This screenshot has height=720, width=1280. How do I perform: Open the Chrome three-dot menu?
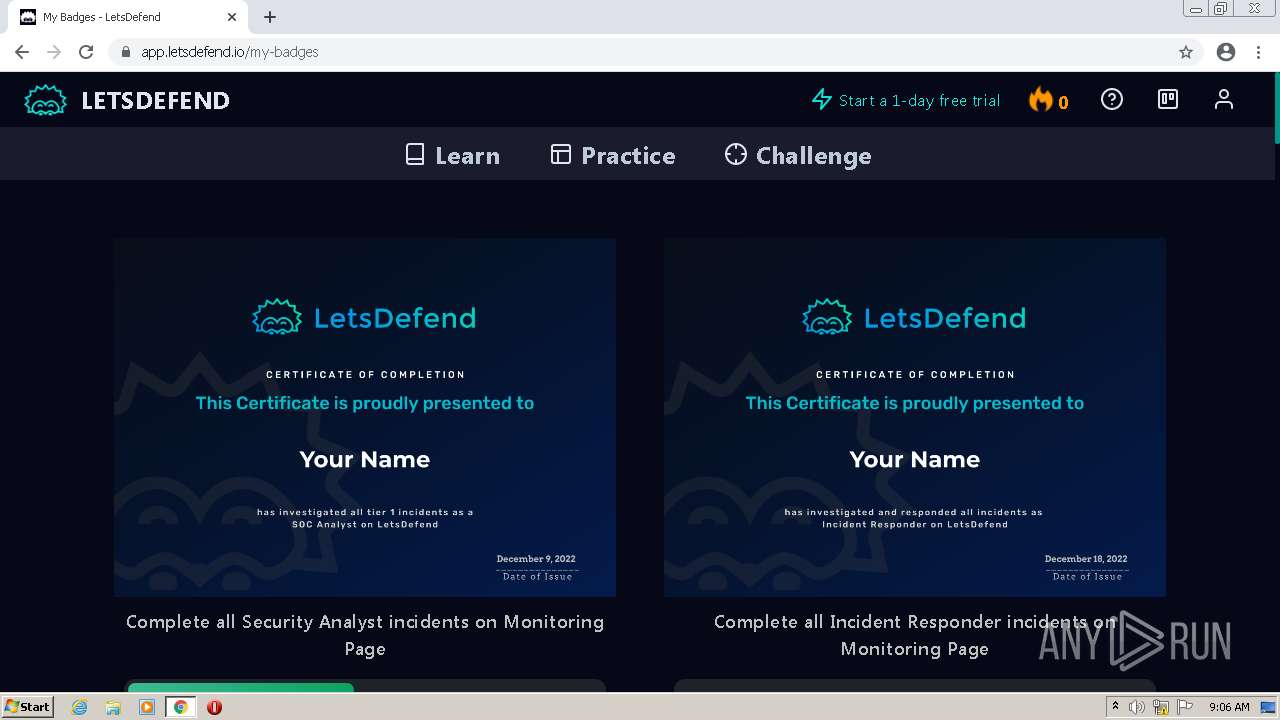[x=1259, y=52]
